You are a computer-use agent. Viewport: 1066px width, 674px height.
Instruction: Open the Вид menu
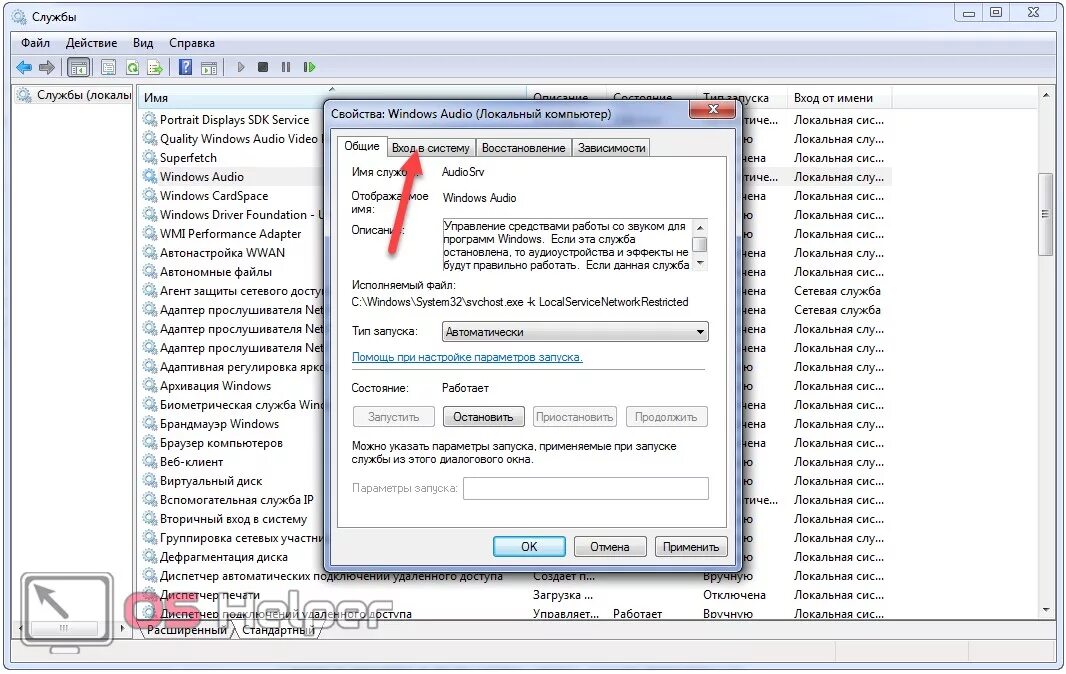click(x=143, y=43)
